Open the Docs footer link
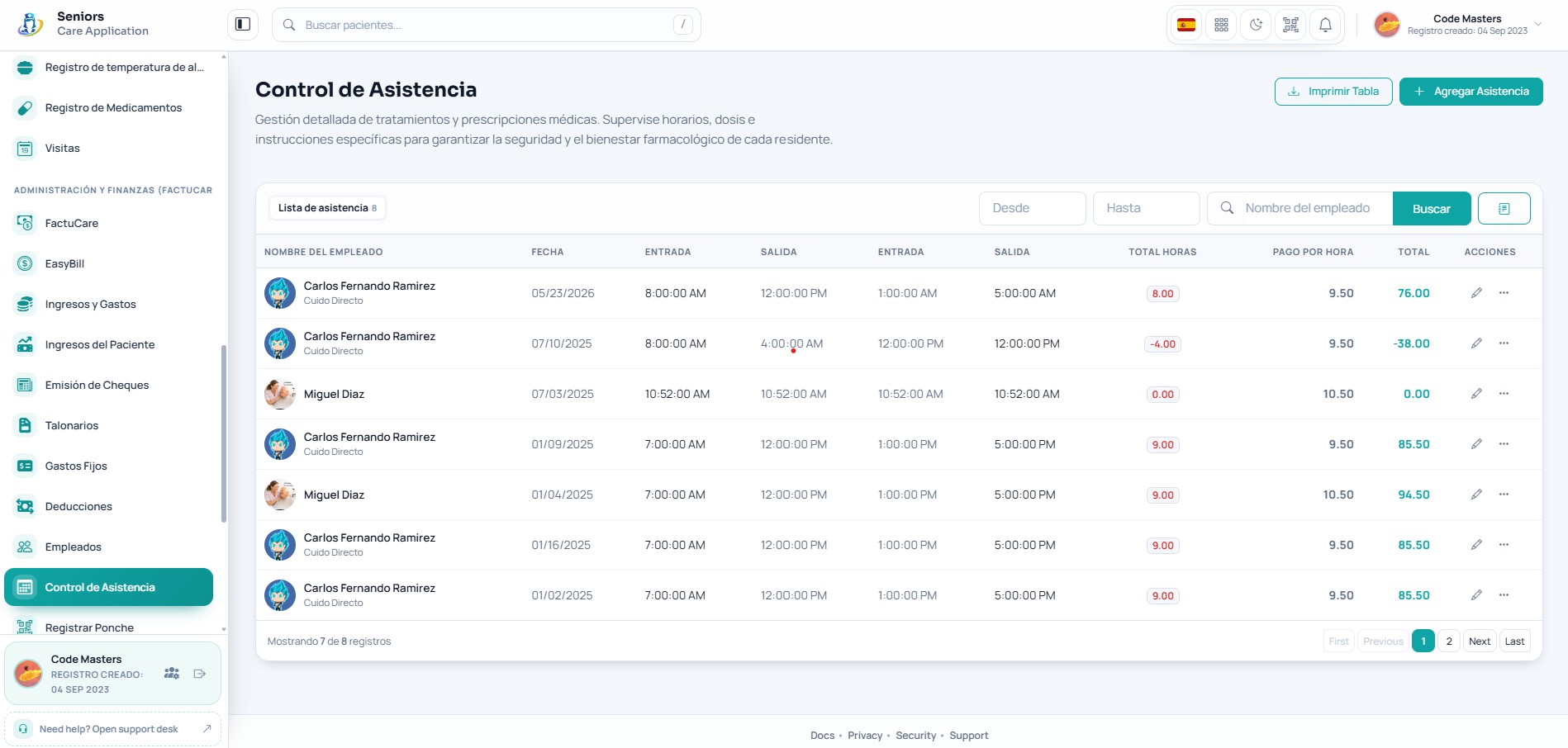 coord(822,736)
